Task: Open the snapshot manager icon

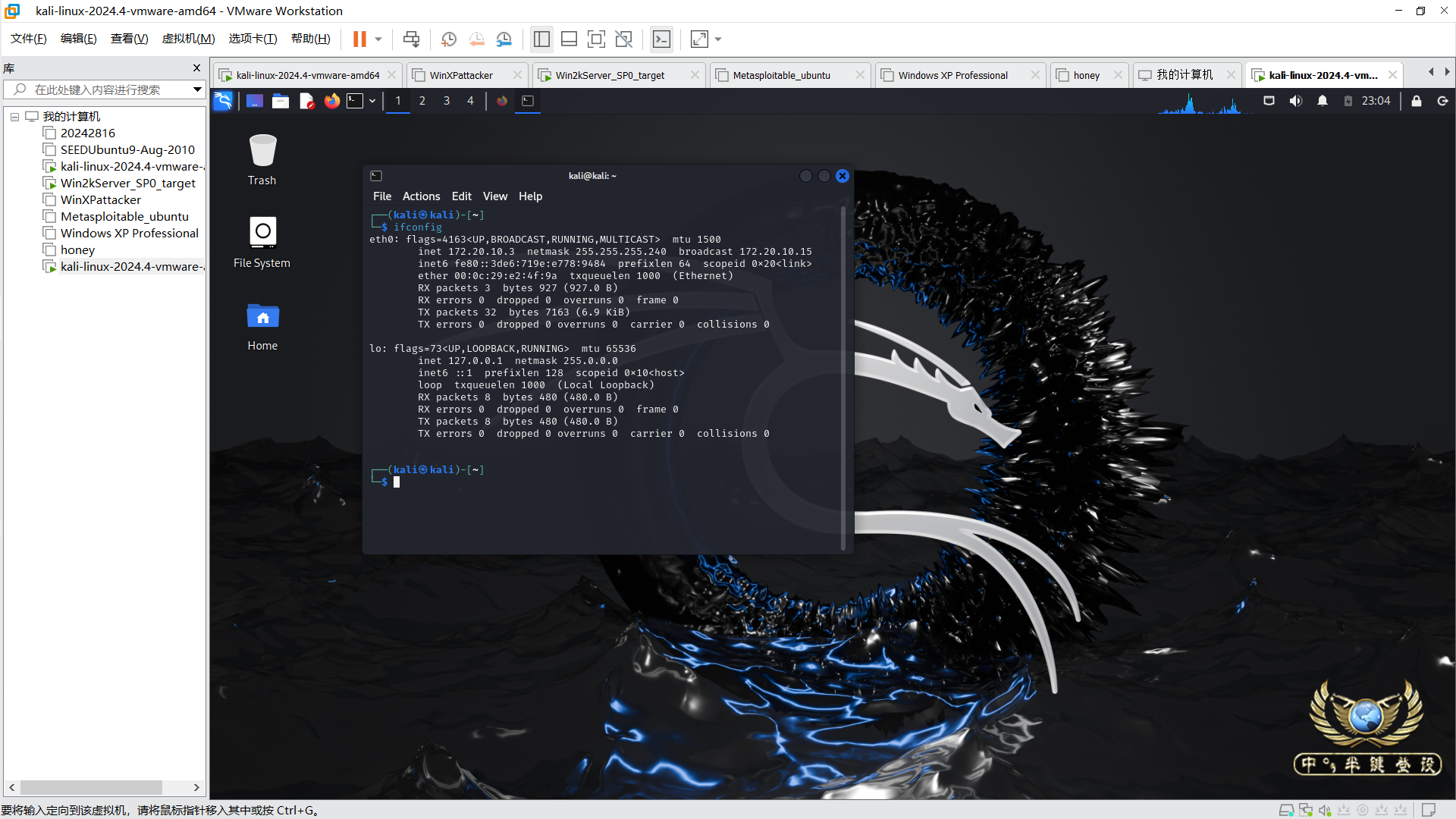Action: [504, 39]
